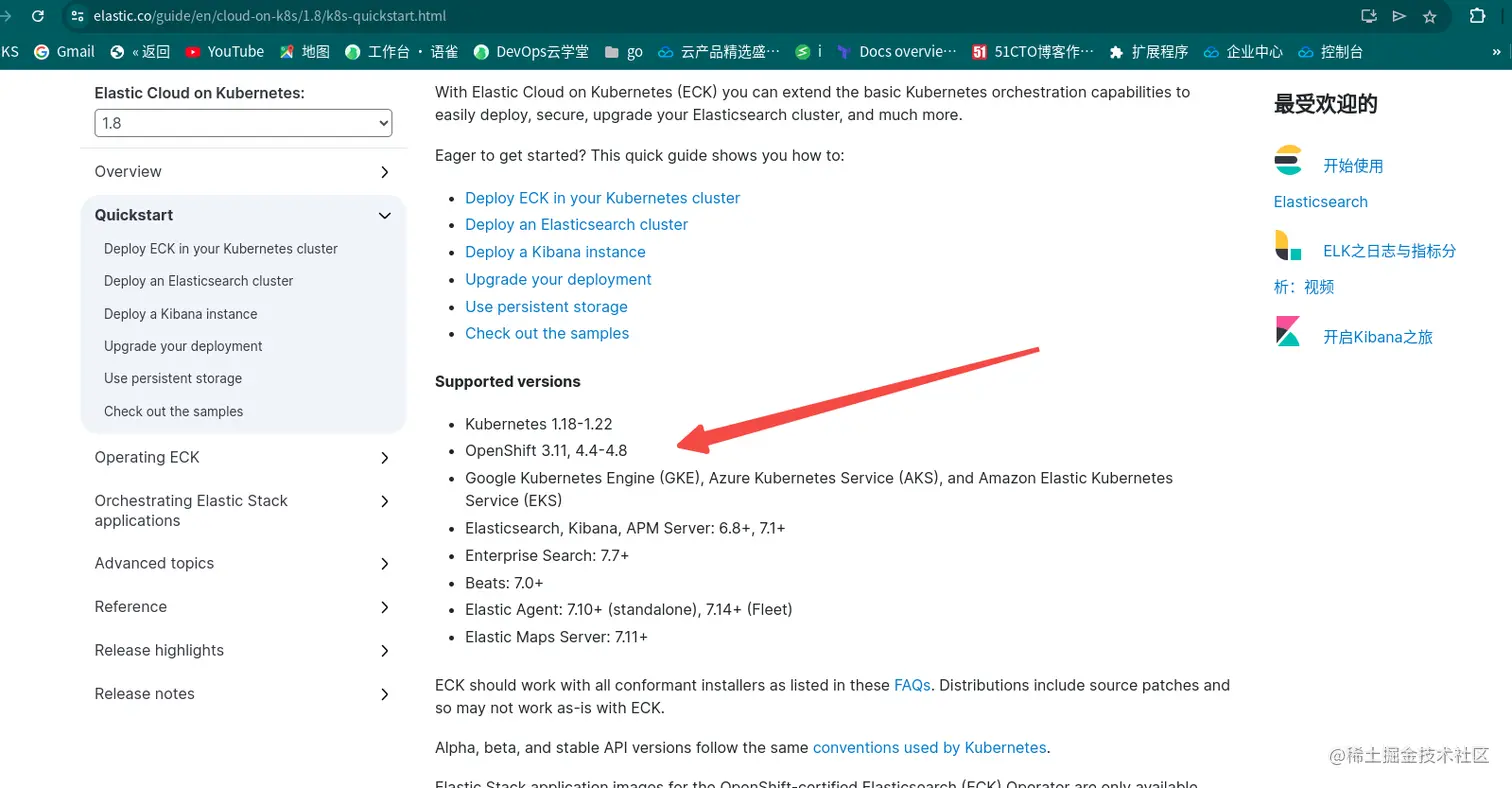The width and height of the screenshot is (1512, 788).
Task: Open the browser extensions puzzle icon
Action: (1477, 16)
